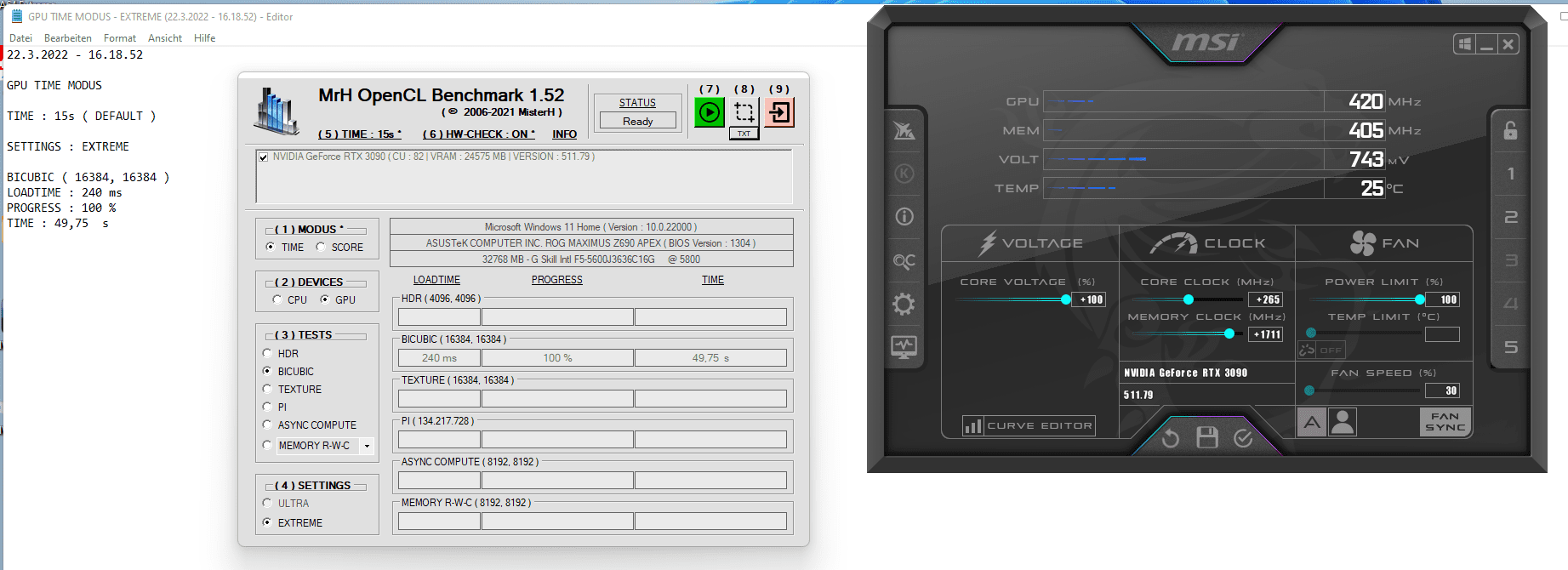Select Afterburner profile slot 2
Viewport: 1568px width, 570px height.
coord(1510,217)
